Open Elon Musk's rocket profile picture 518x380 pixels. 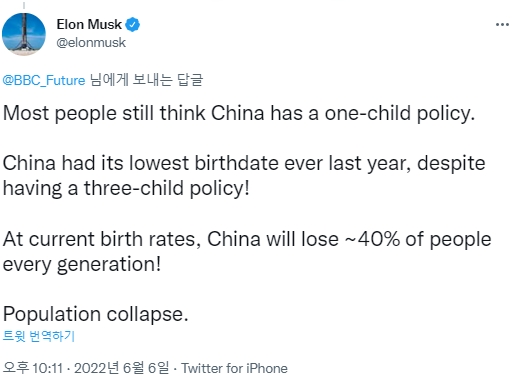click(x=24, y=34)
